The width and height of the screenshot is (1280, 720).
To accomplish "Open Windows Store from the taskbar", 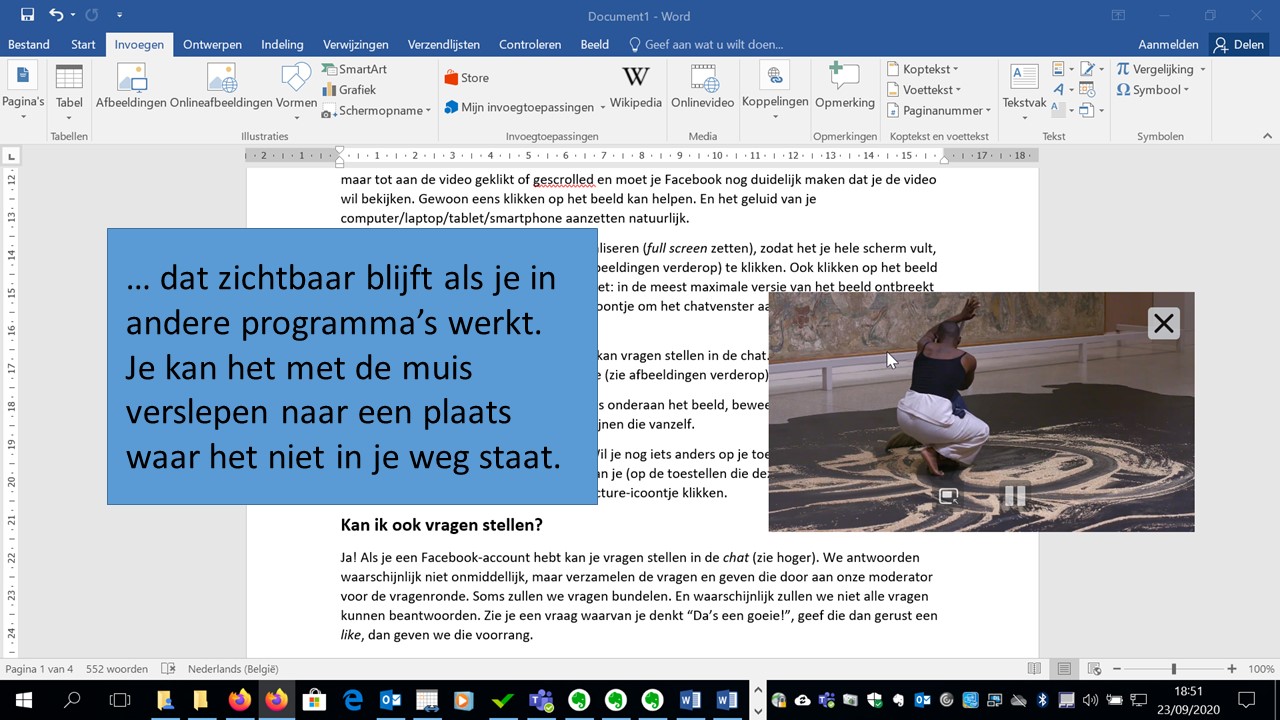I will coord(314,700).
